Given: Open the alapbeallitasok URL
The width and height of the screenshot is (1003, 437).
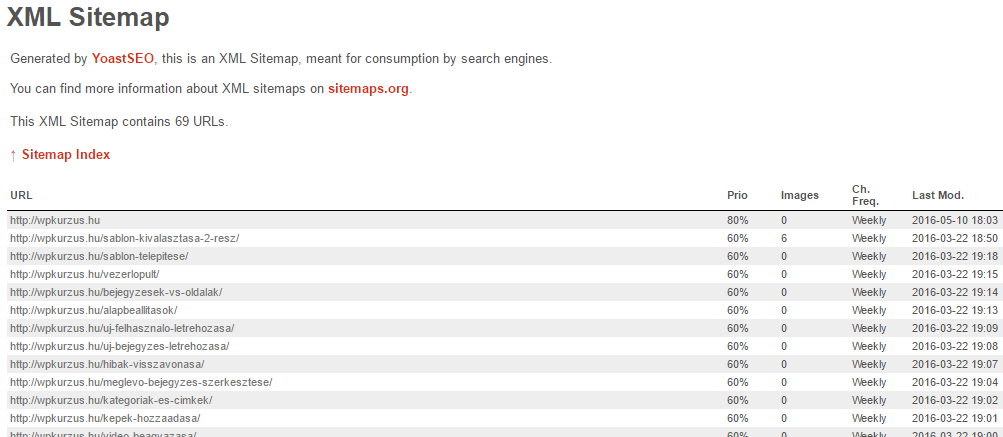Looking at the screenshot, I should [96, 310].
